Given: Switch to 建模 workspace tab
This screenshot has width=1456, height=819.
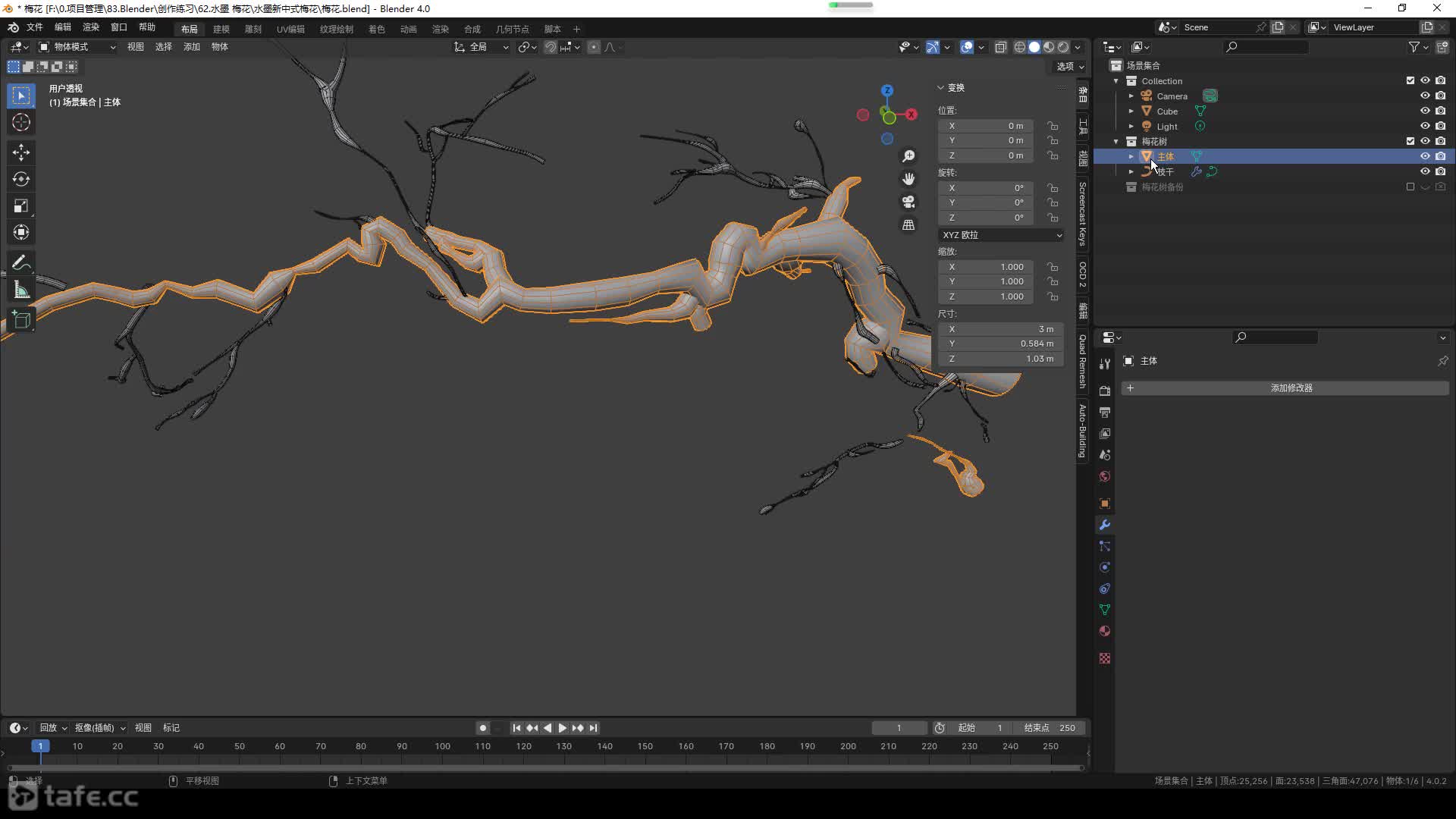Looking at the screenshot, I should tap(221, 29).
